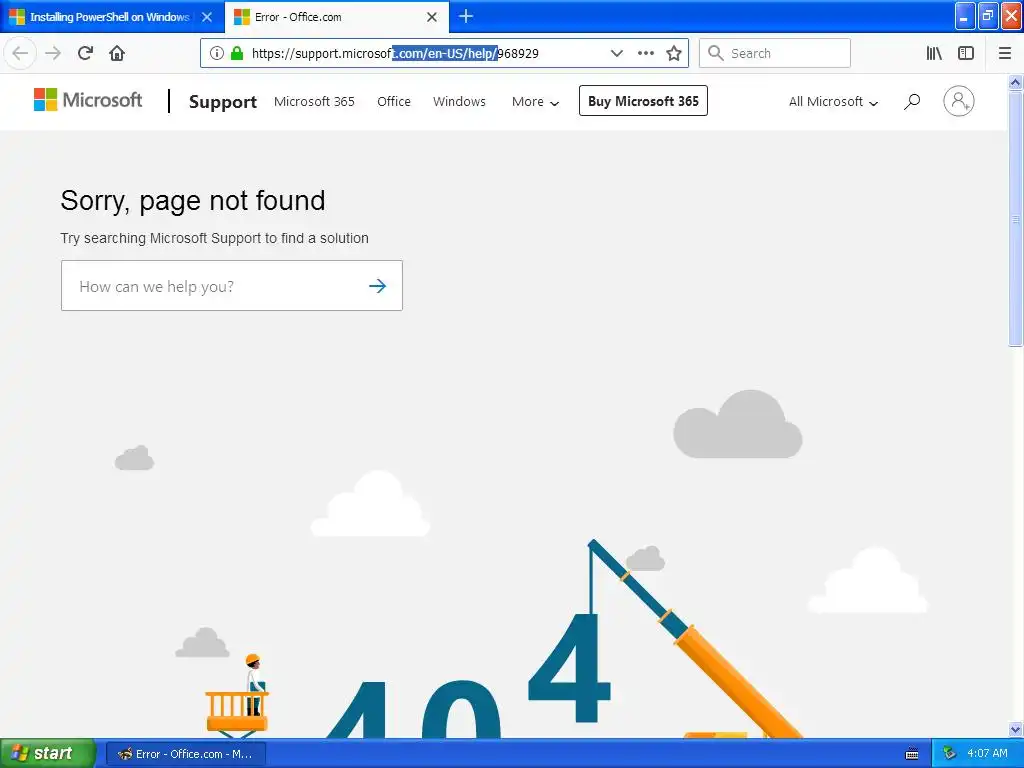Go back using the browser back arrow
The width and height of the screenshot is (1024, 768).
tap(20, 53)
